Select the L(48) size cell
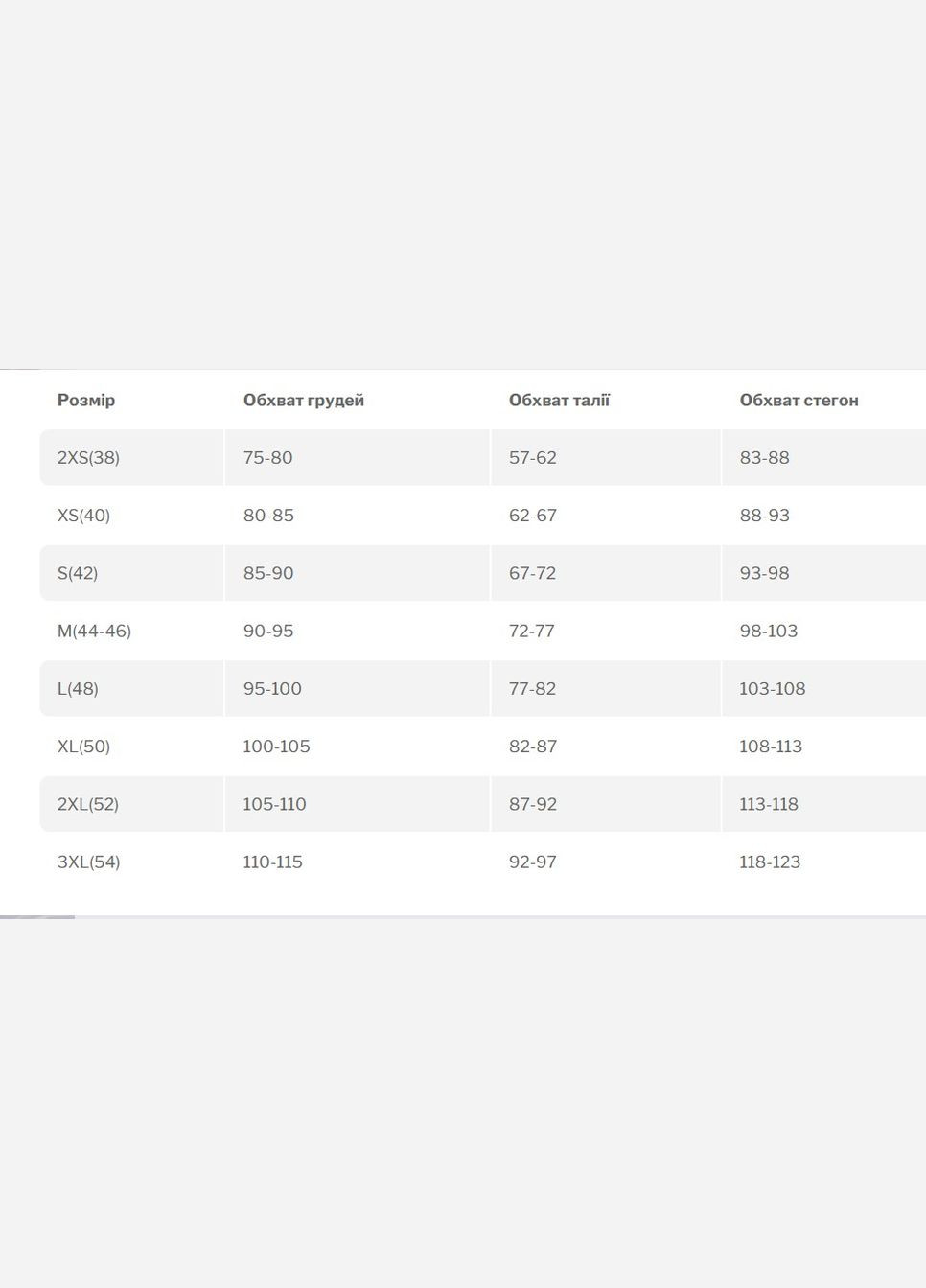This screenshot has width=926, height=1288. (78, 688)
